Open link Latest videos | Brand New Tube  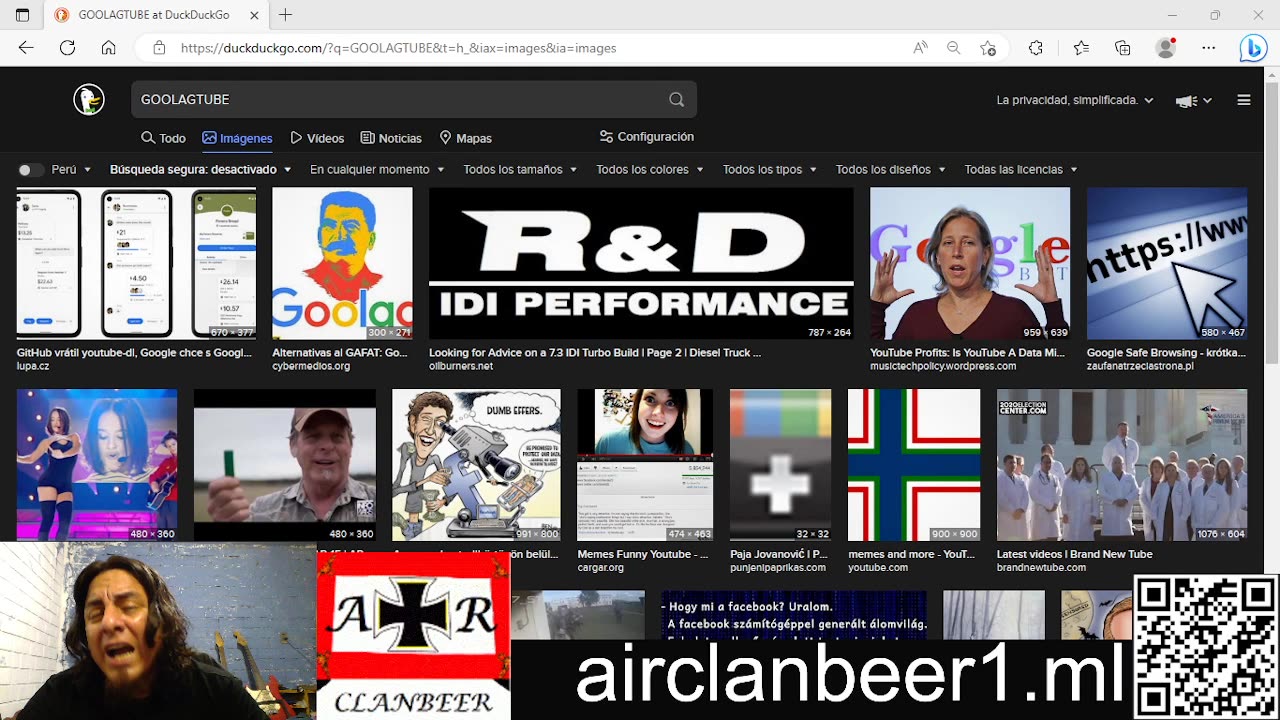(1075, 554)
